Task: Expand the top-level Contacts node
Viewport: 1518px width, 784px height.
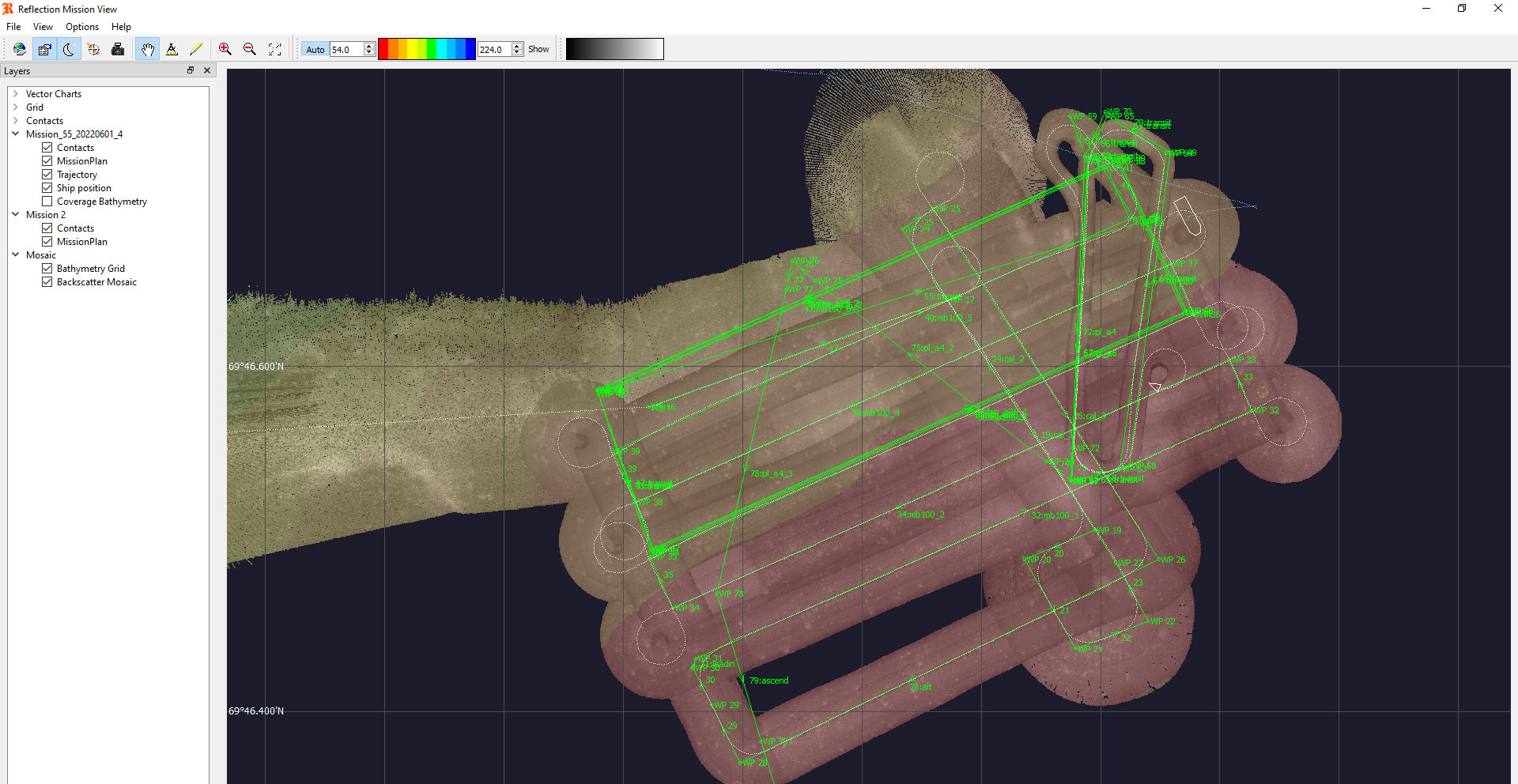Action: pyautogui.click(x=15, y=120)
